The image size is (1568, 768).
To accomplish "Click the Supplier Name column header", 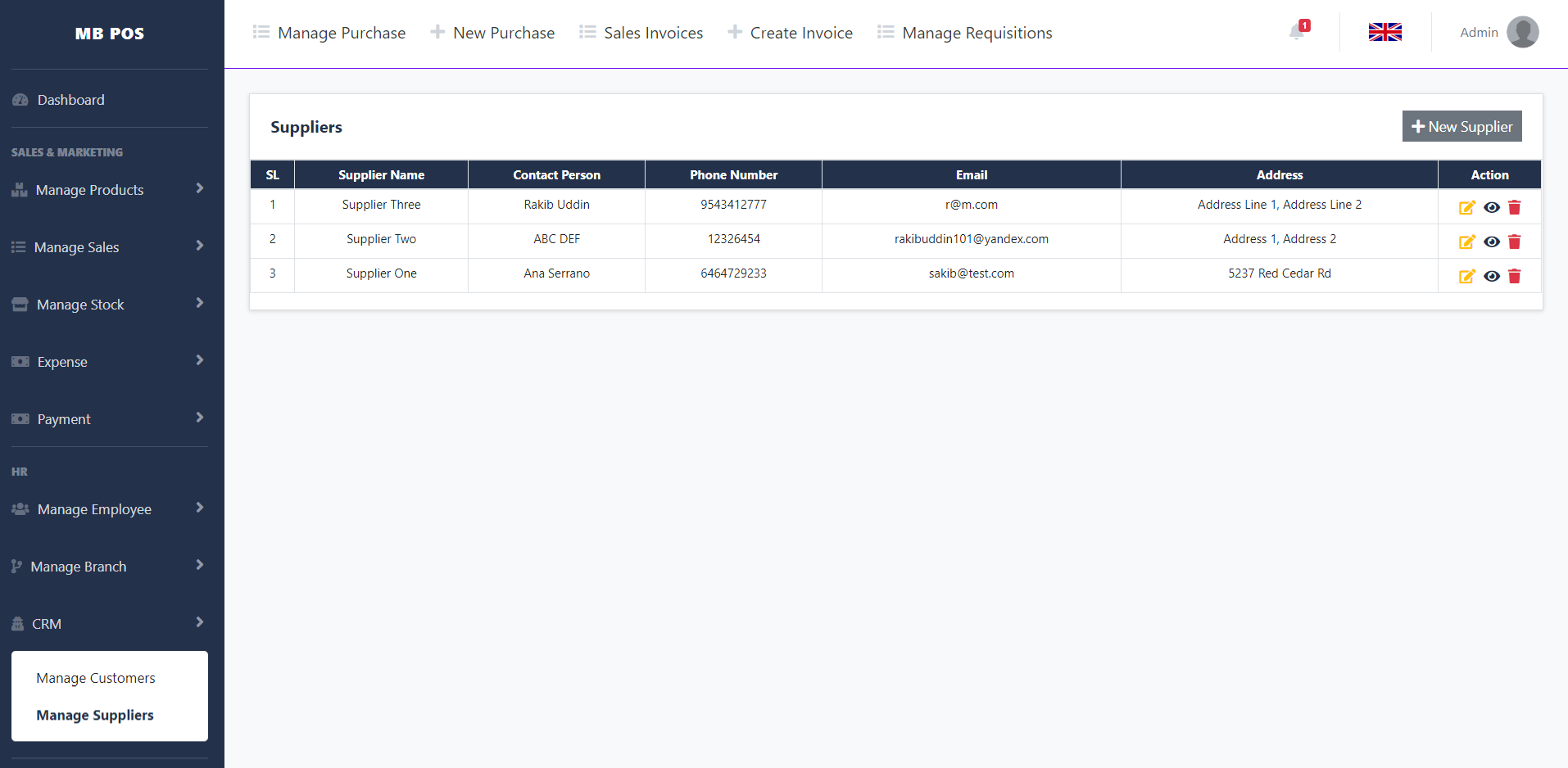I will (x=381, y=175).
